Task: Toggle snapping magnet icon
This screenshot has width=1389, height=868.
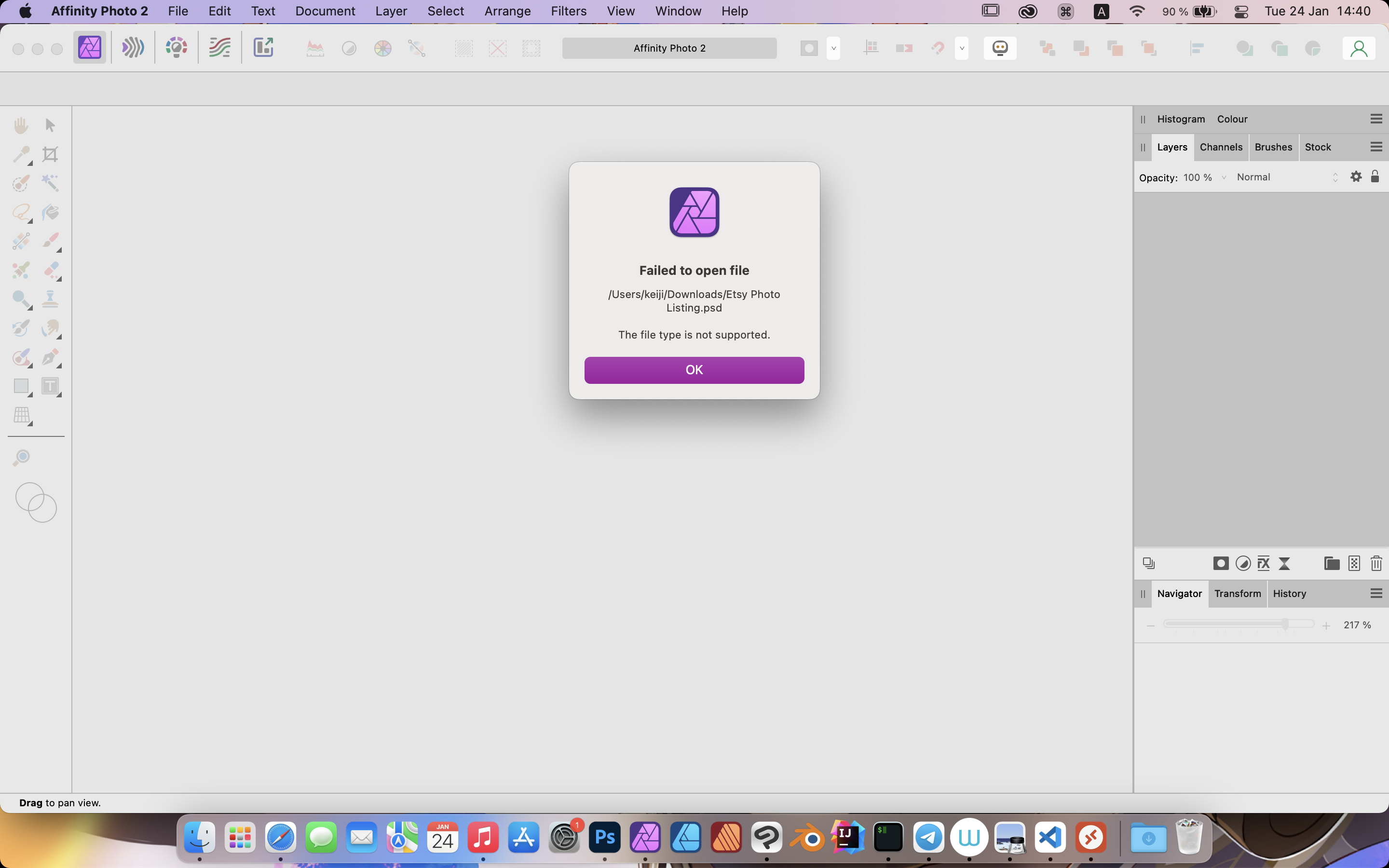Action: pos(938,48)
